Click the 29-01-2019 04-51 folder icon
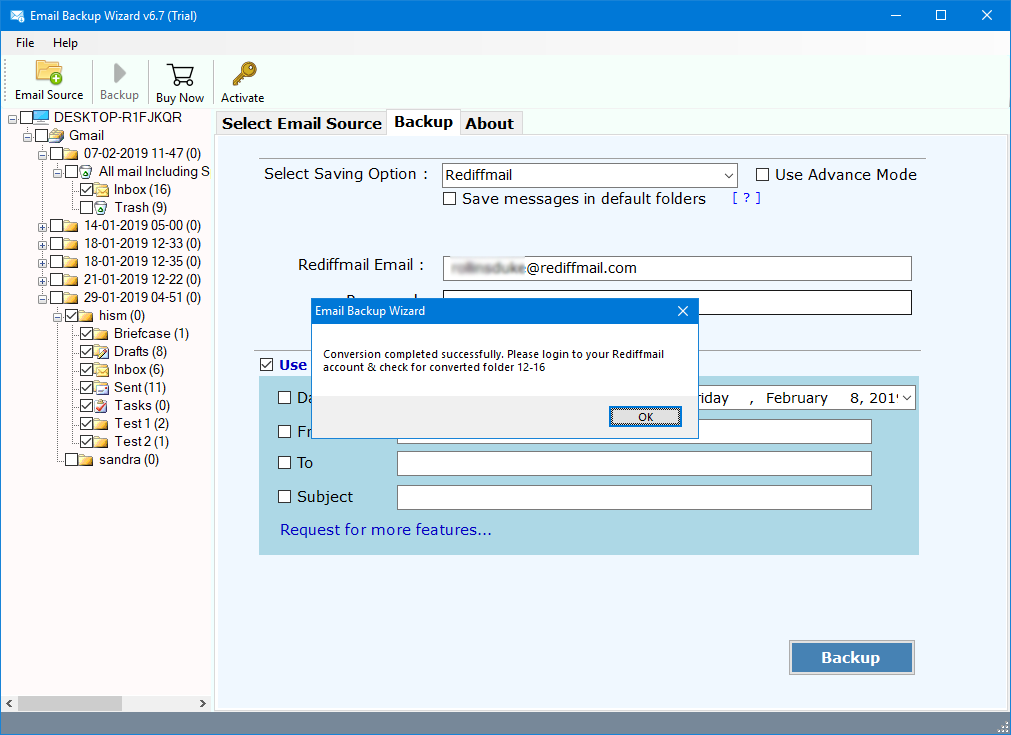The width and height of the screenshot is (1011, 735). [71, 299]
